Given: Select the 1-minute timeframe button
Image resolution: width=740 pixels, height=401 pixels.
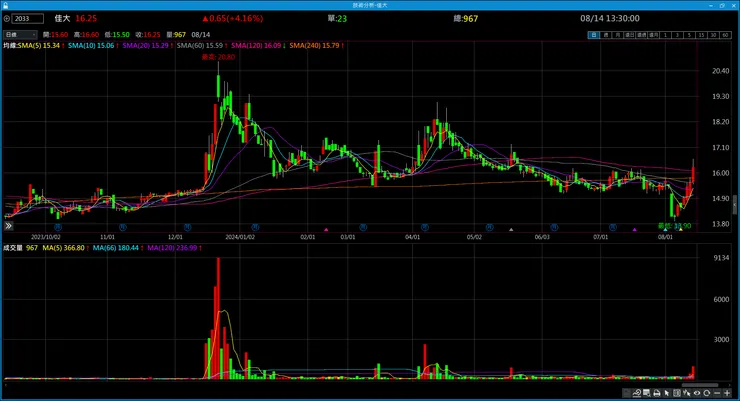Looking at the screenshot, I should point(665,35).
